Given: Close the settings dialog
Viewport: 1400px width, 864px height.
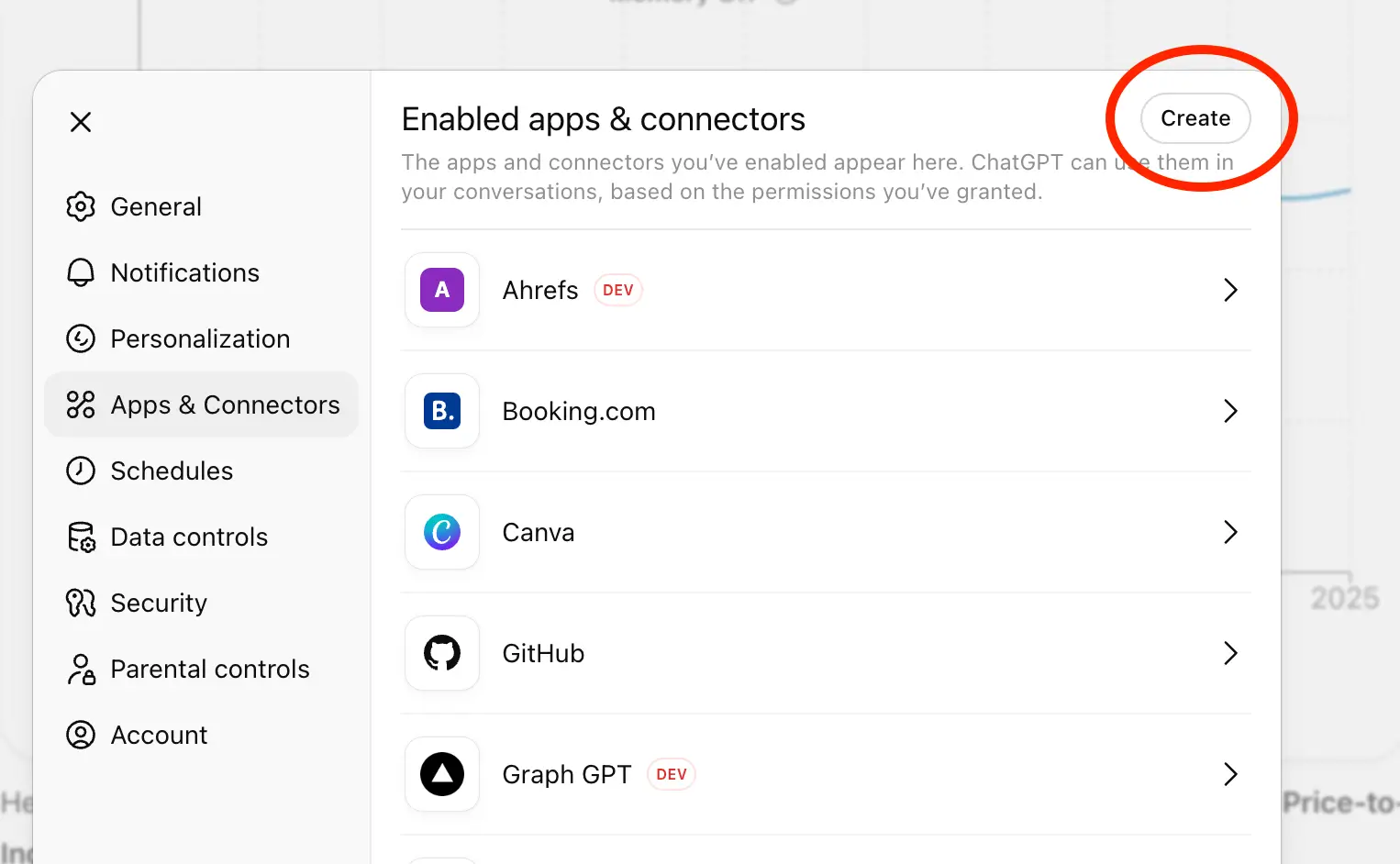Looking at the screenshot, I should point(81,121).
